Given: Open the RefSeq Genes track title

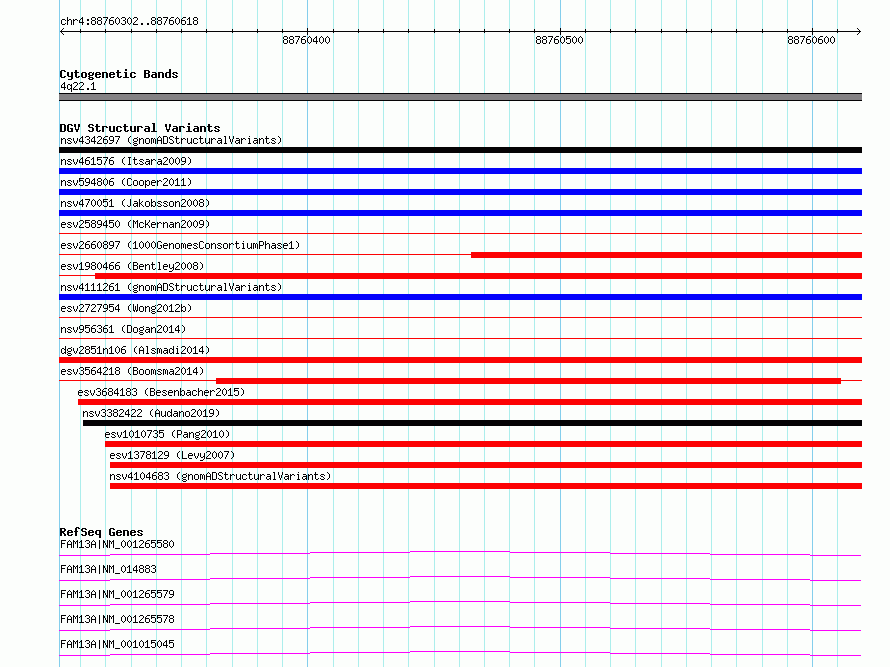Looking at the screenshot, I should tap(102, 532).
